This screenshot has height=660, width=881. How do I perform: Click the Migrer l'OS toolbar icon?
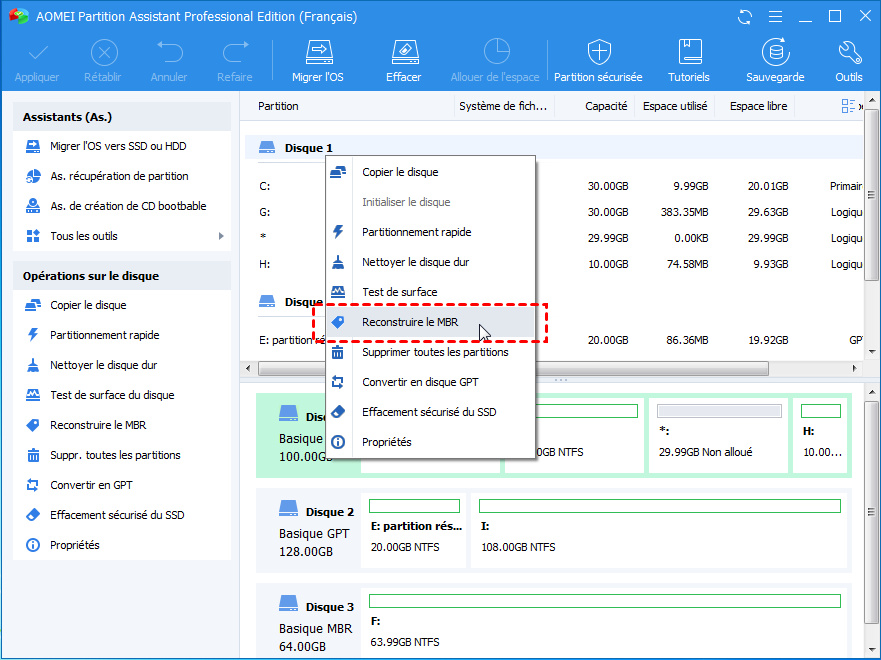point(317,60)
